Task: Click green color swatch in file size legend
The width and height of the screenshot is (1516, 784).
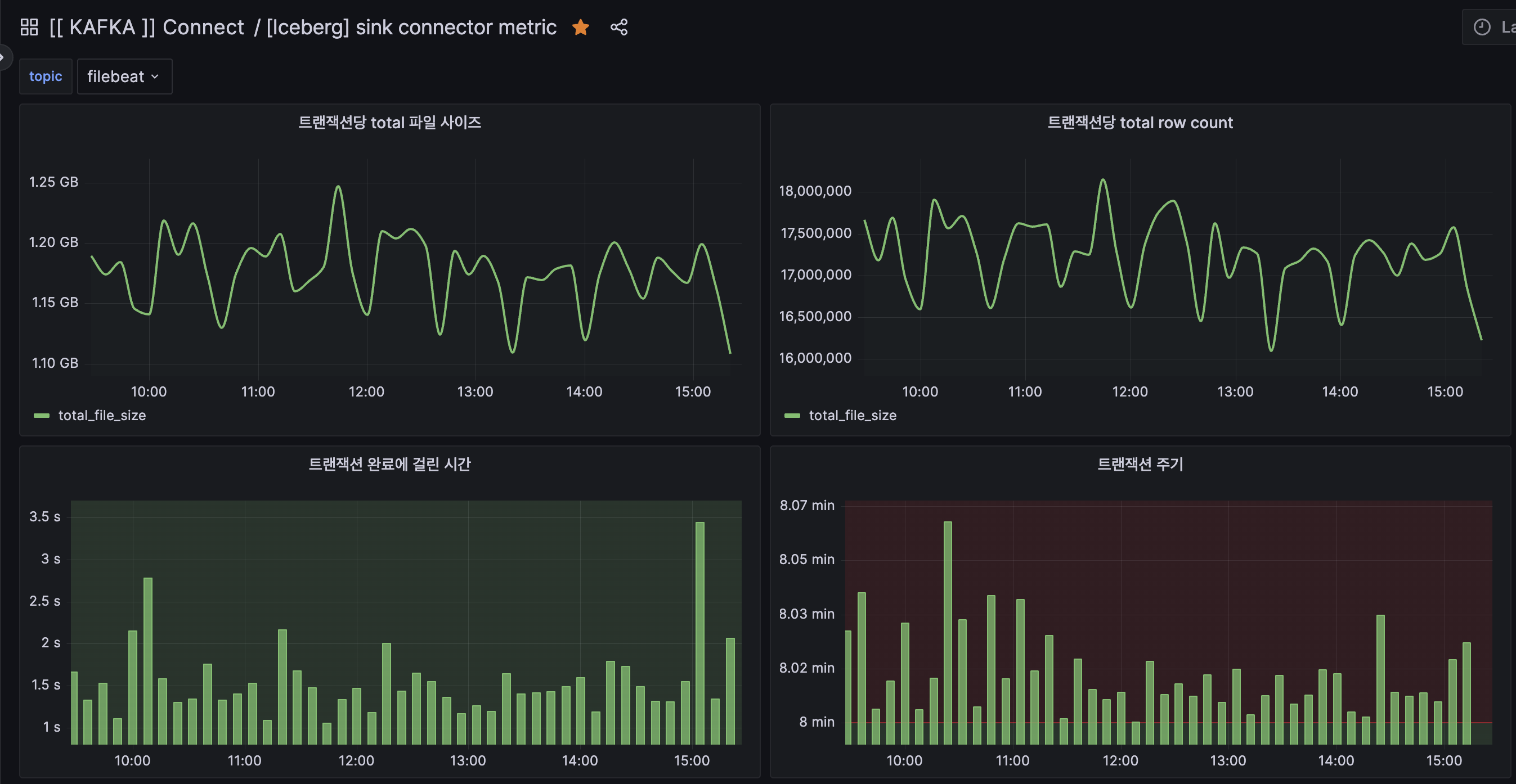Action: [42, 416]
